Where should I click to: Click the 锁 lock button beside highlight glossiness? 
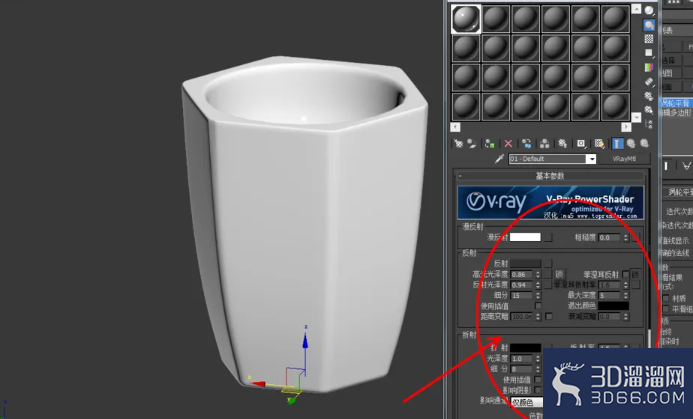click(x=559, y=274)
